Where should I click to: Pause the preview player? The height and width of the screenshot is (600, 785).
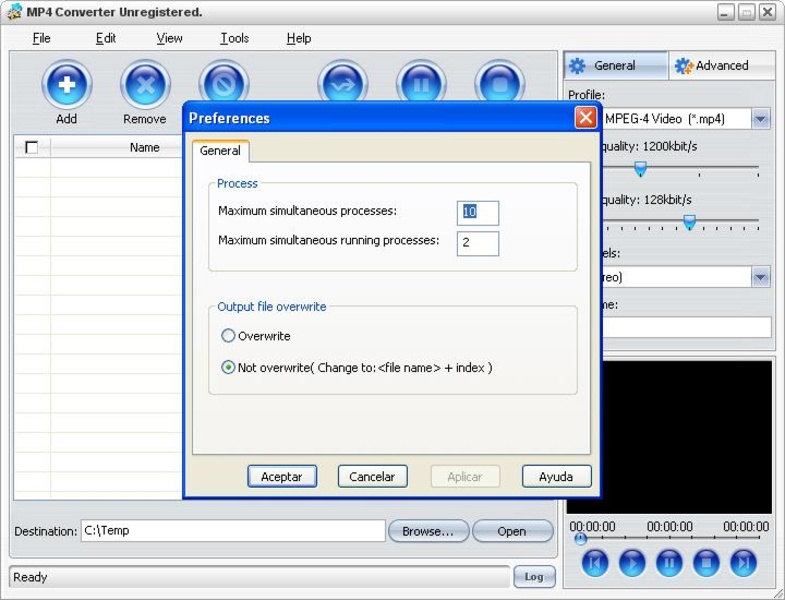click(x=669, y=564)
